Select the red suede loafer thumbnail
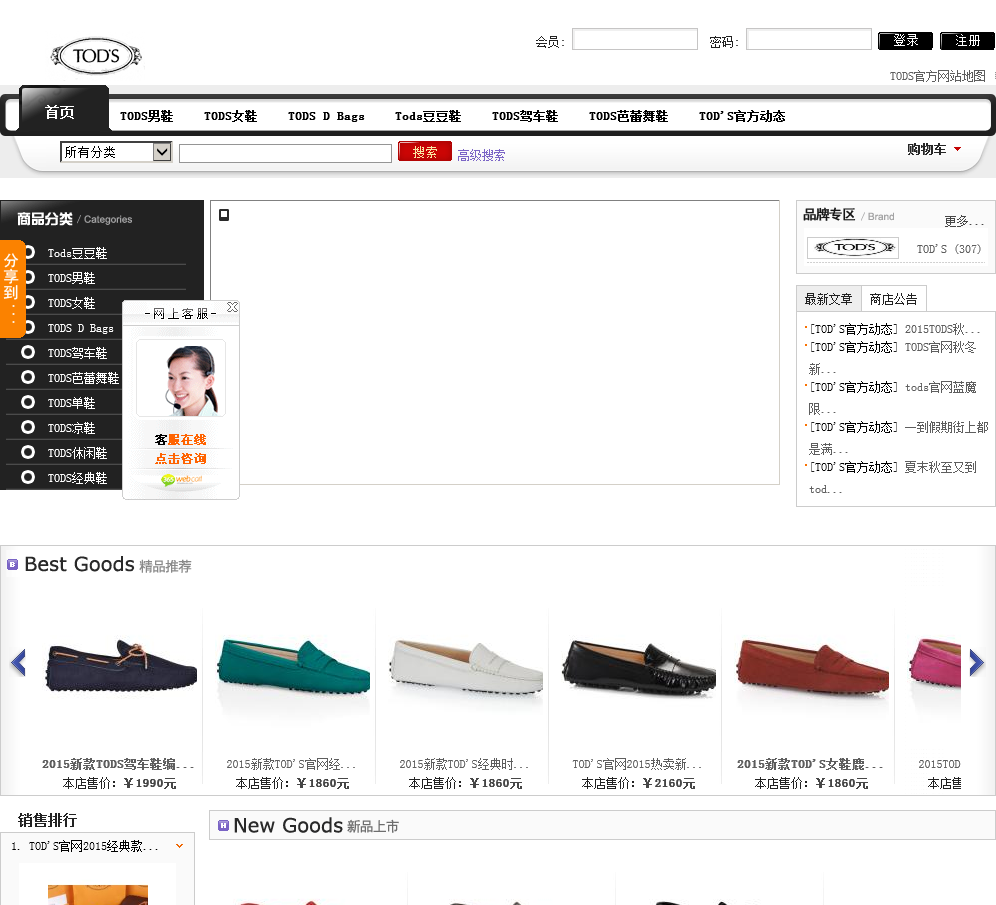996x905 pixels. coord(812,667)
